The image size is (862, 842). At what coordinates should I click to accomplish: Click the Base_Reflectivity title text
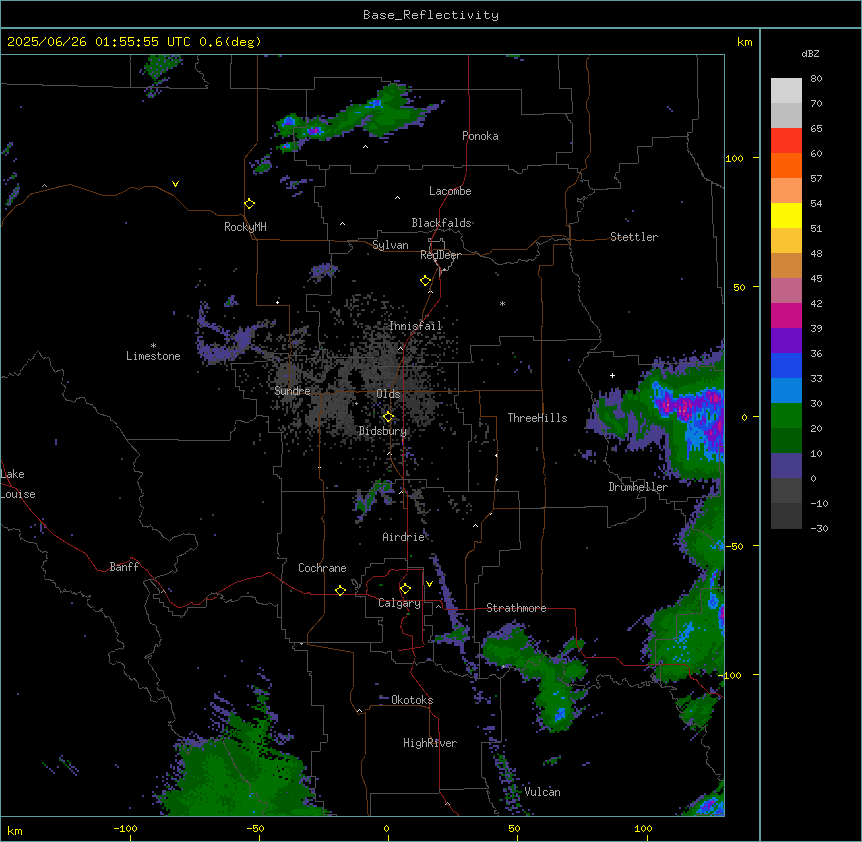click(x=431, y=15)
